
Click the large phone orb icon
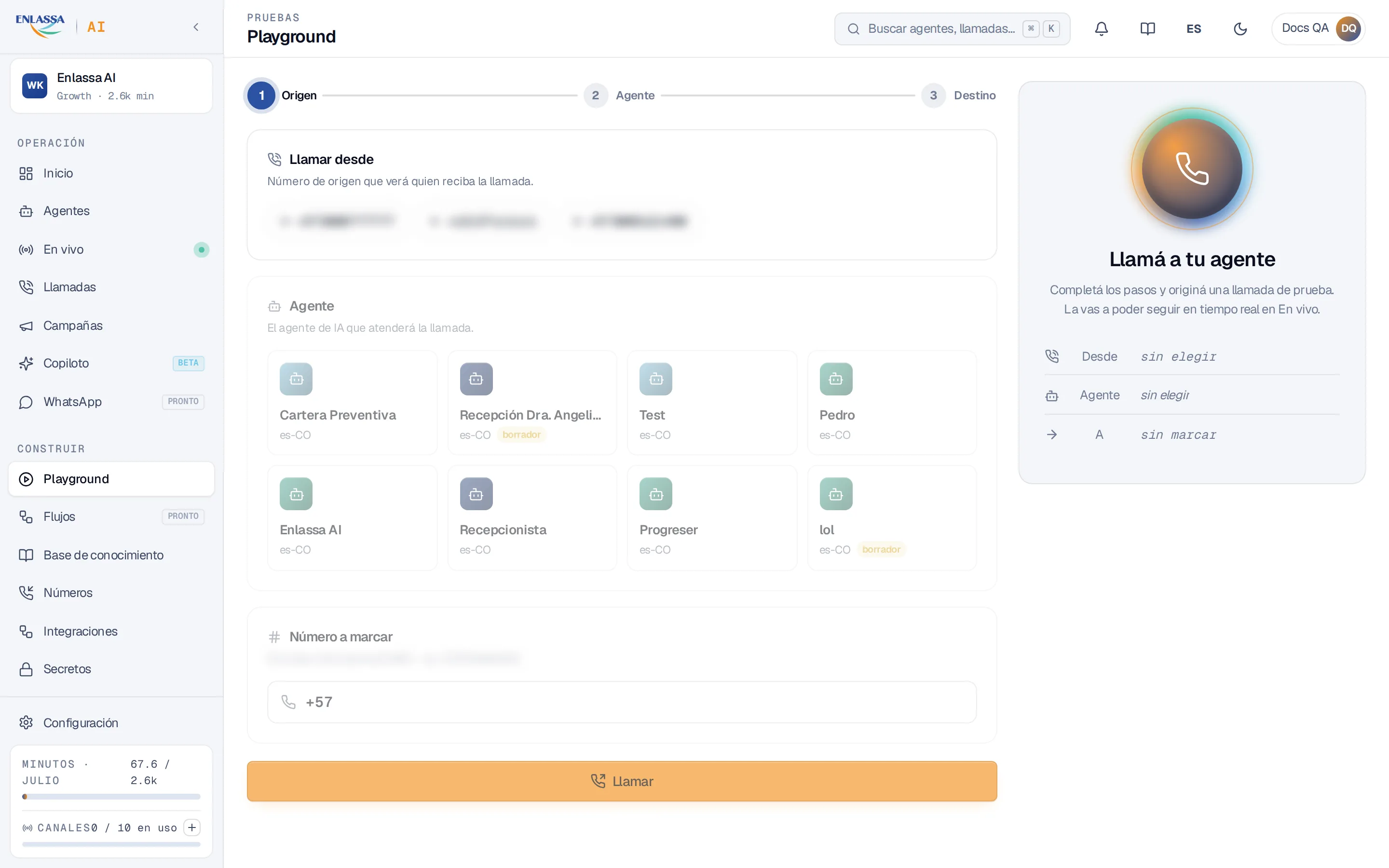[x=1192, y=169]
